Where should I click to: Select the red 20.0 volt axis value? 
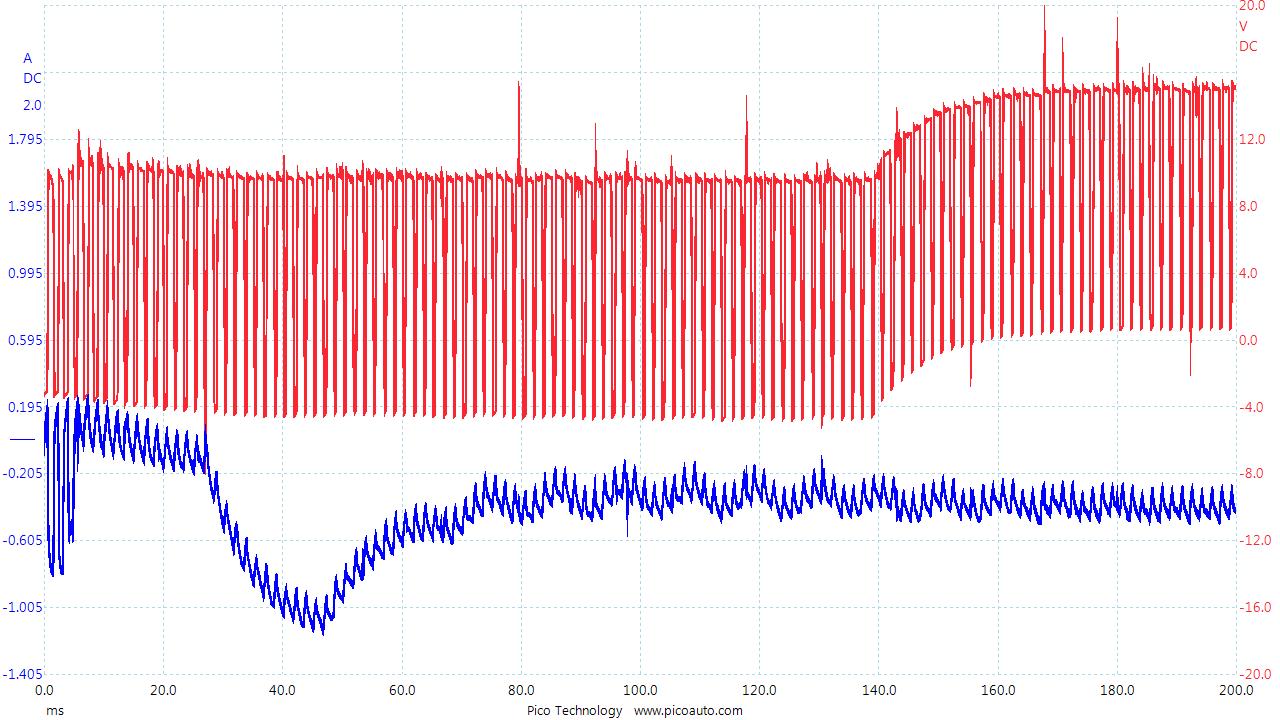click(x=1252, y=6)
